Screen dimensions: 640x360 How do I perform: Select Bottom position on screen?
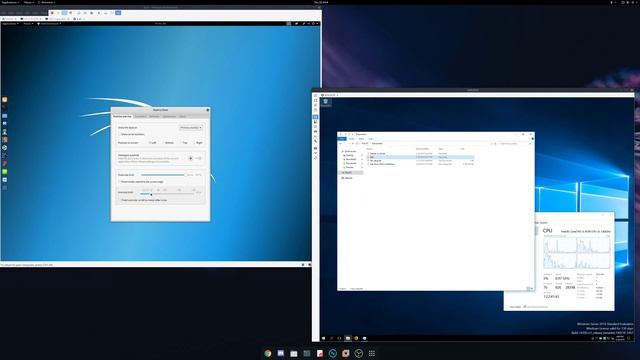click(x=168, y=143)
